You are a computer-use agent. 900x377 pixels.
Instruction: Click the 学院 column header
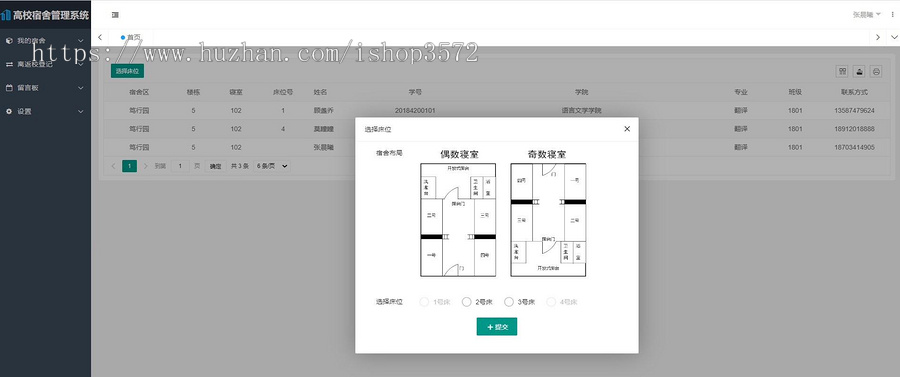click(582, 92)
